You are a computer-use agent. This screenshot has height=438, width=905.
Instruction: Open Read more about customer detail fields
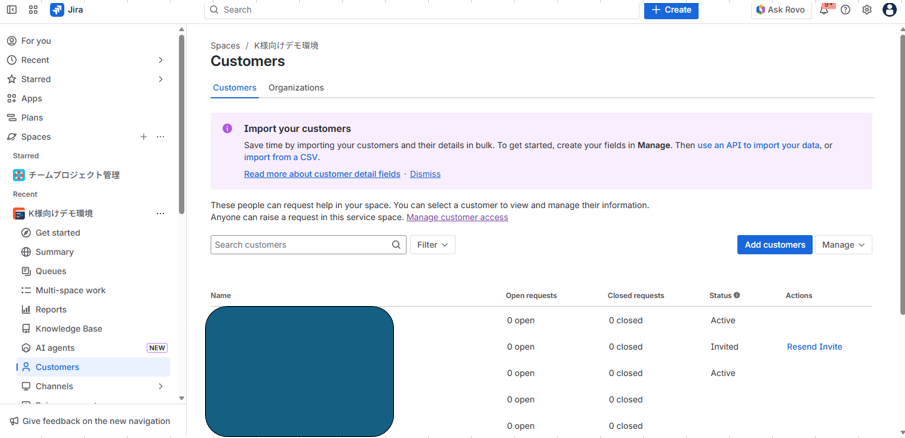322,174
